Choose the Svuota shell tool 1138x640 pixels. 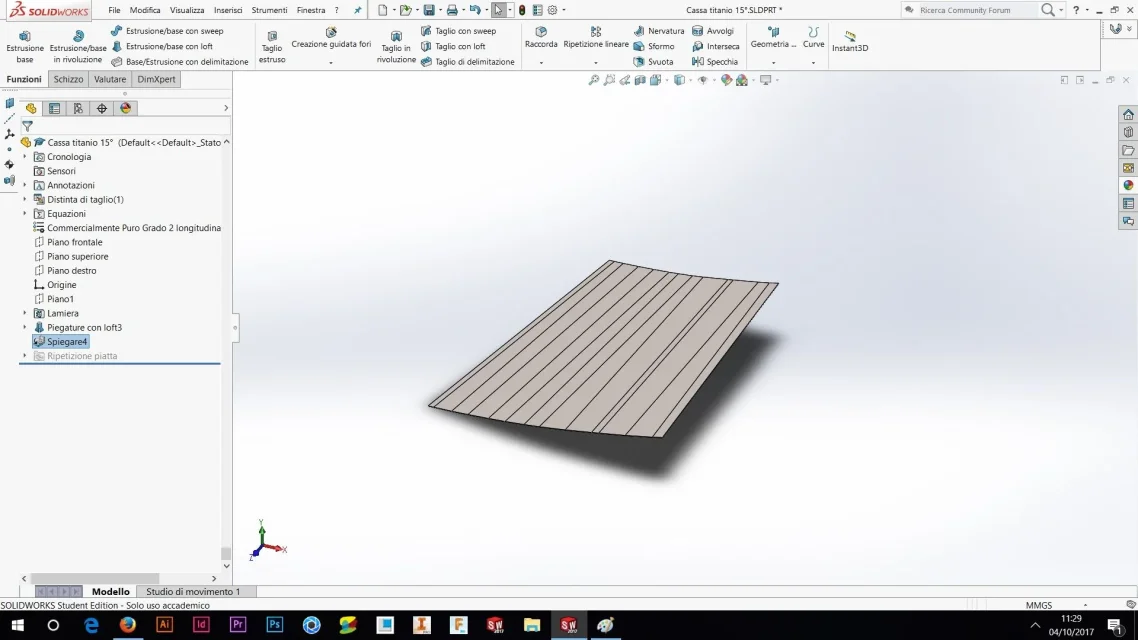coord(653,62)
